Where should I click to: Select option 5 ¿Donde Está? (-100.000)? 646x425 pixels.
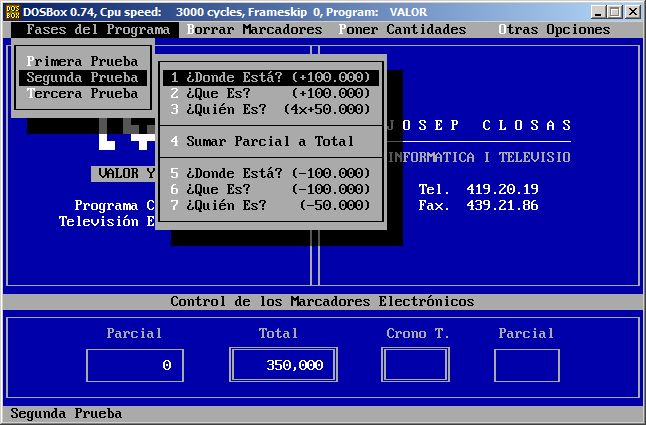point(270,173)
